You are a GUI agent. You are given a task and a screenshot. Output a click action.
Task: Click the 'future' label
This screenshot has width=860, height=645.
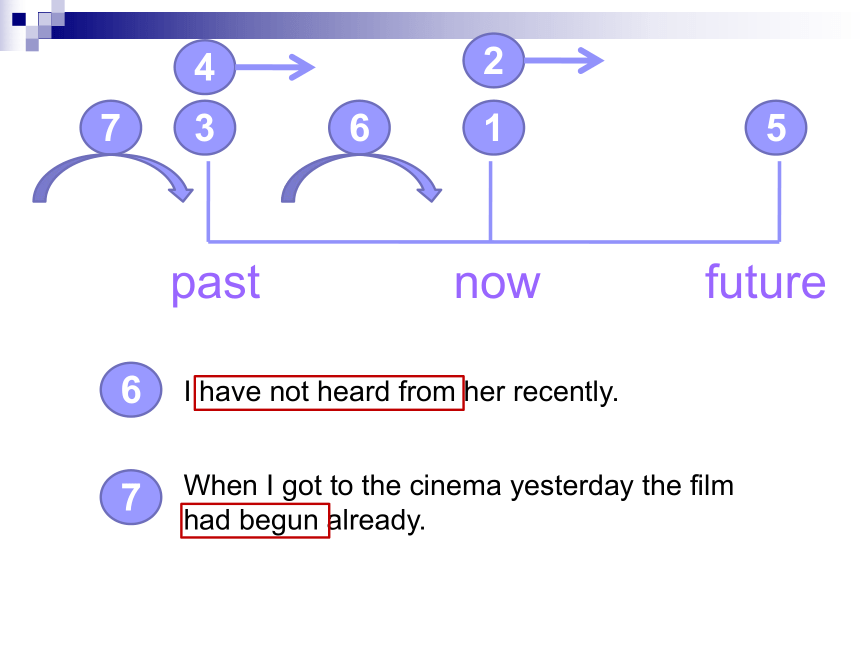tap(765, 282)
